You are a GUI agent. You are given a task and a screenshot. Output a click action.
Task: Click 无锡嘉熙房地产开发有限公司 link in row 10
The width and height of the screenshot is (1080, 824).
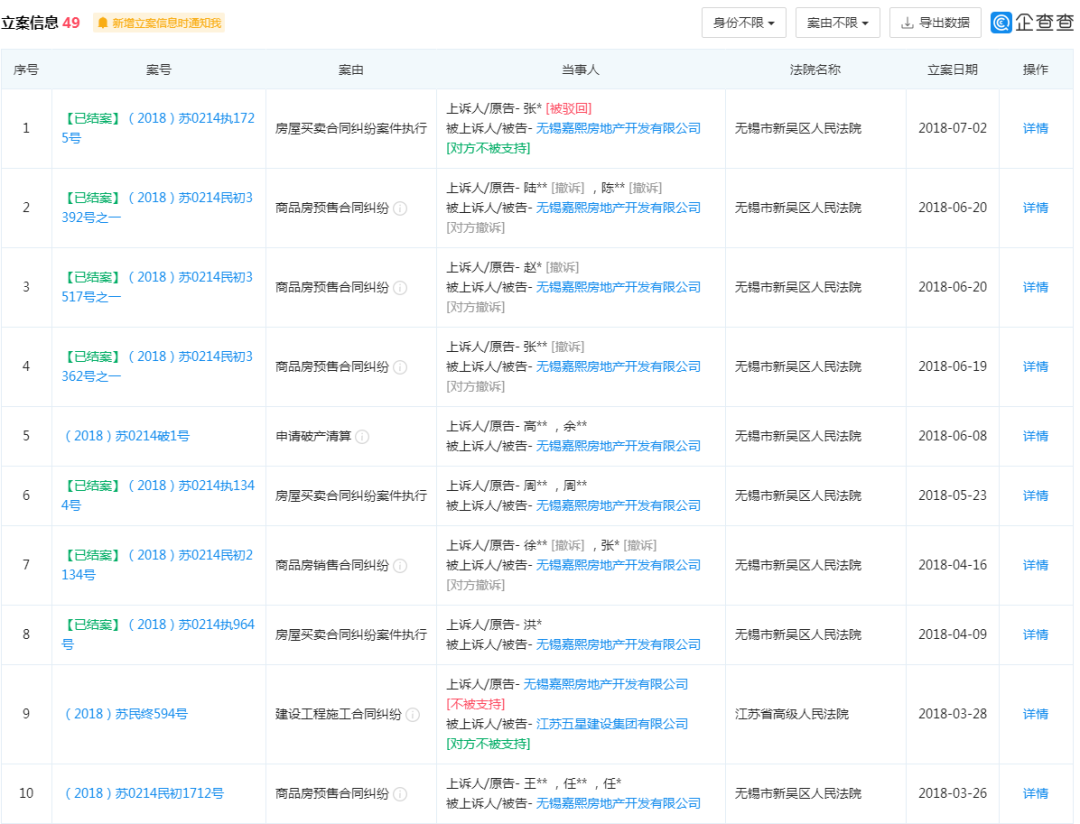point(619,803)
